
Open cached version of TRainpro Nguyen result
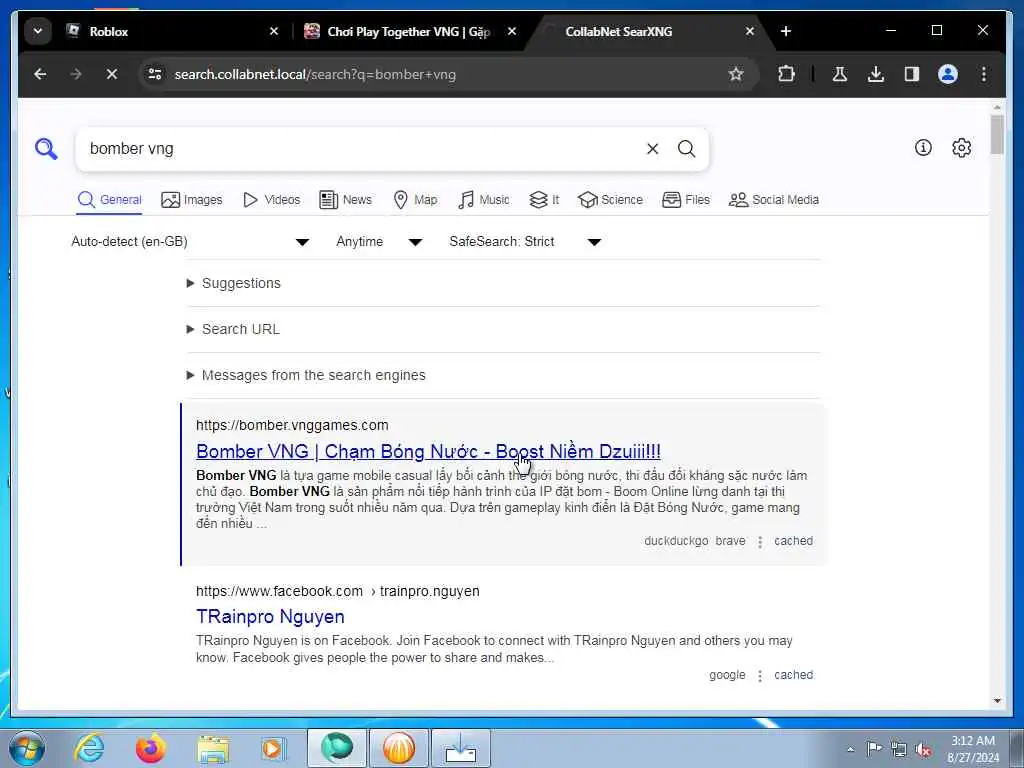tap(793, 675)
